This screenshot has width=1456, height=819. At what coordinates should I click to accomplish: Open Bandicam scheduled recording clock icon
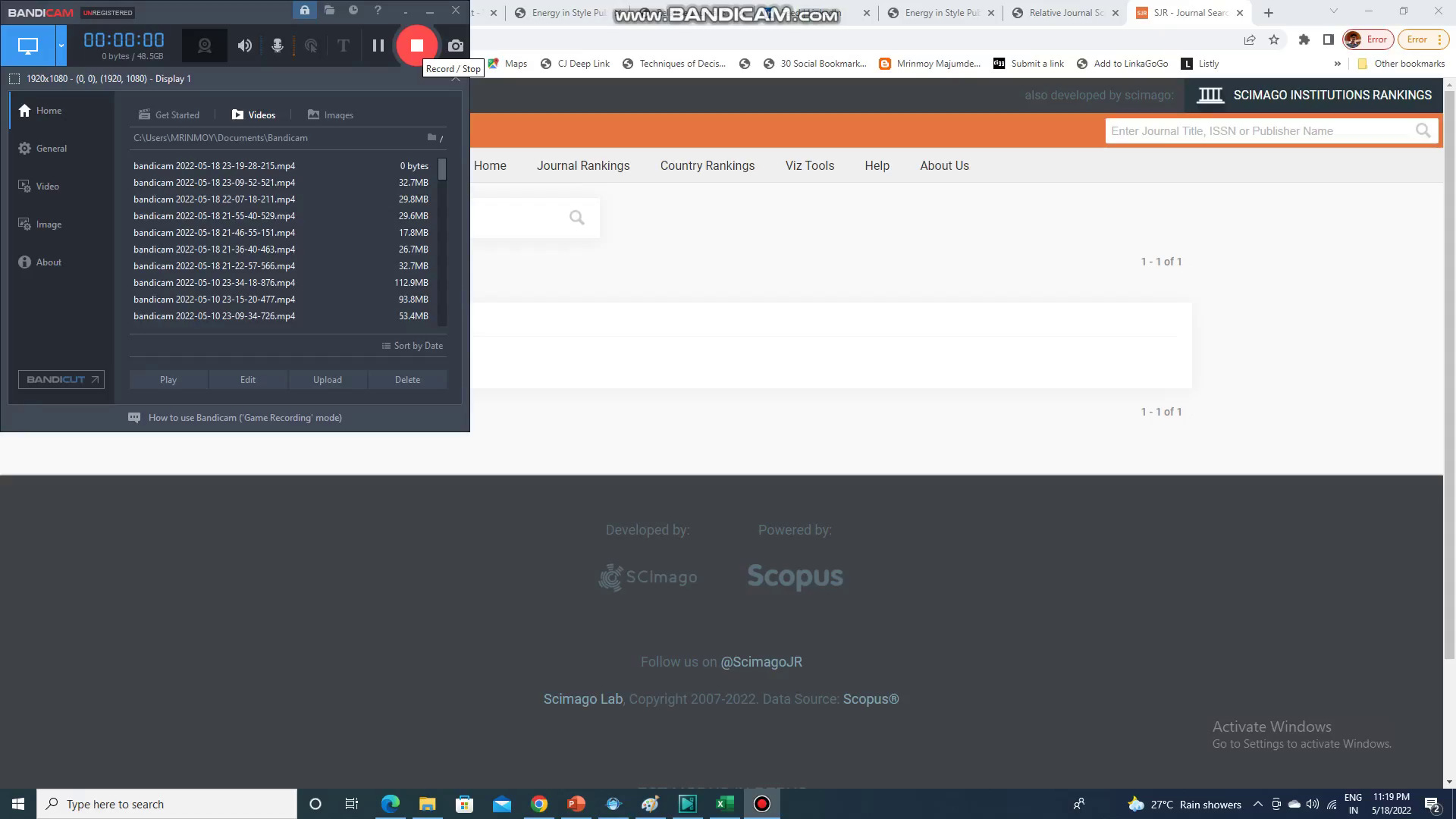pos(353,10)
